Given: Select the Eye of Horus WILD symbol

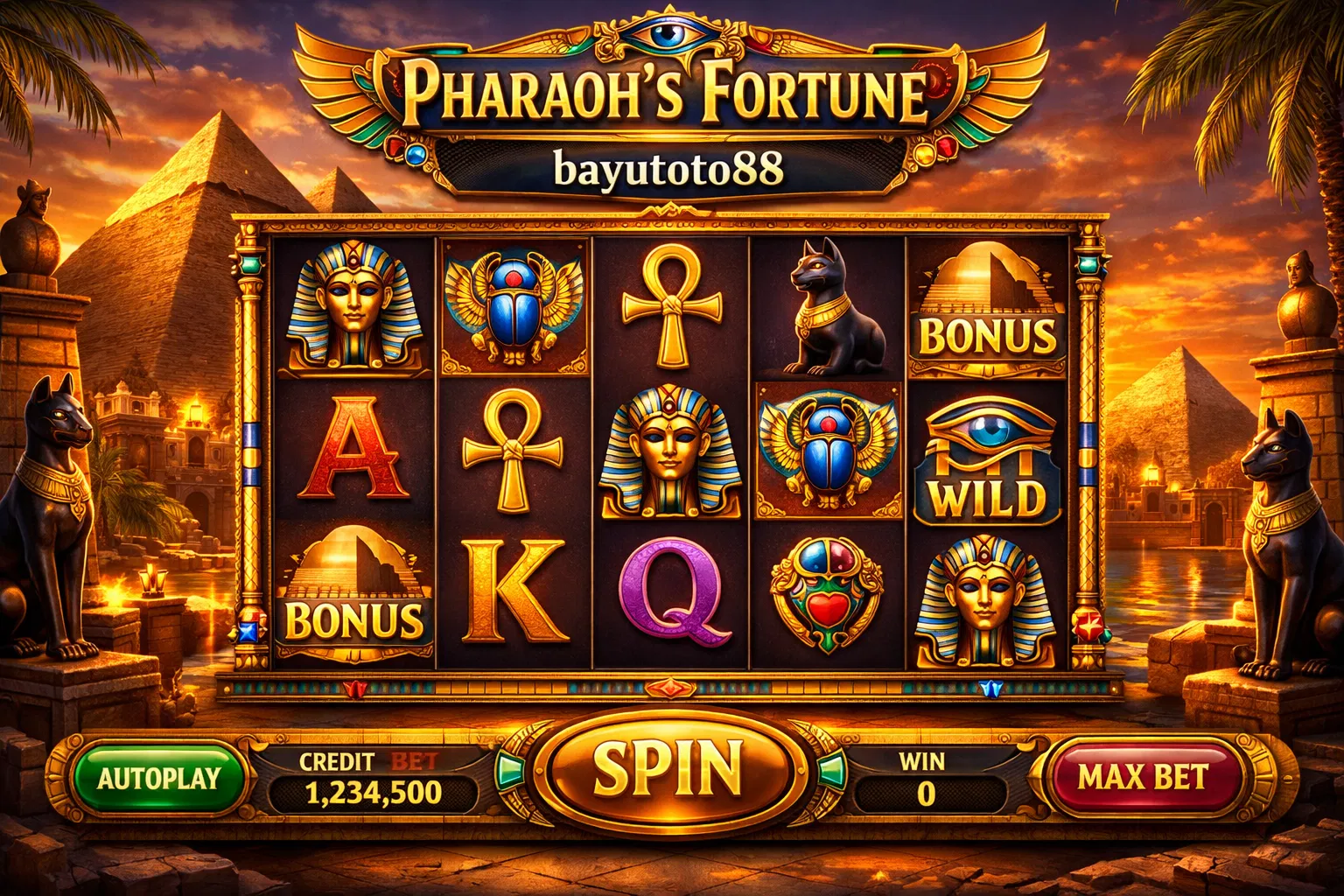Looking at the screenshot, I should [x=987, y=459].
